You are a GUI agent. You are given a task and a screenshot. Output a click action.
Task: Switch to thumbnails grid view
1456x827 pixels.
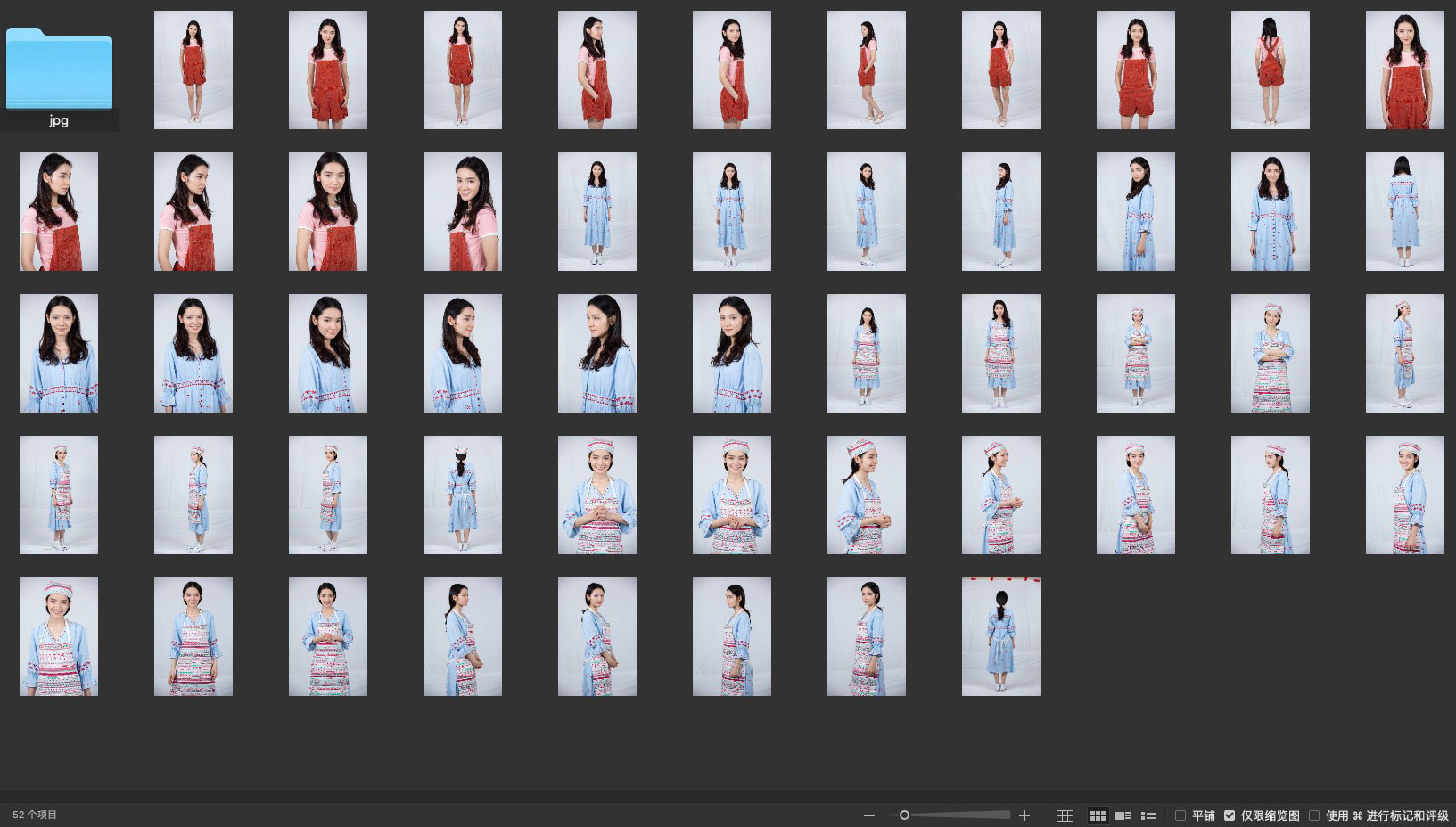[x=1098, y=815]
